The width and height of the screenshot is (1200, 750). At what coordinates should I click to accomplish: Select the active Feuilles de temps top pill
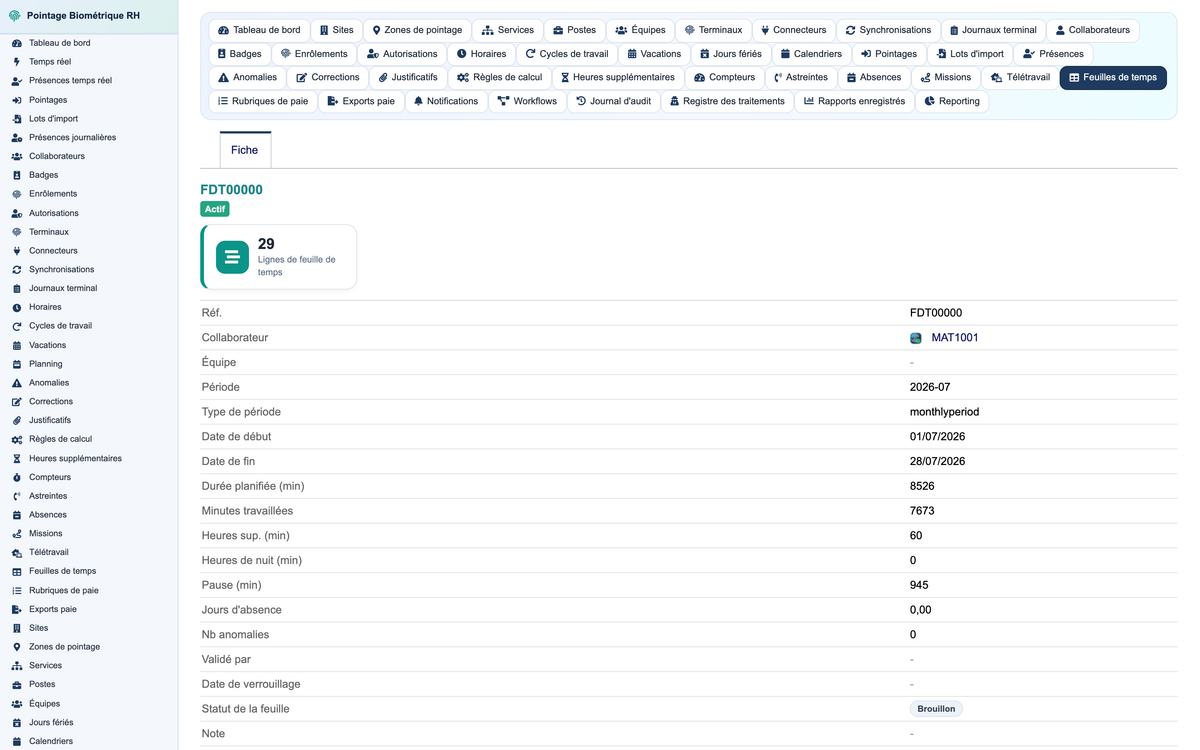point(1113,77)
